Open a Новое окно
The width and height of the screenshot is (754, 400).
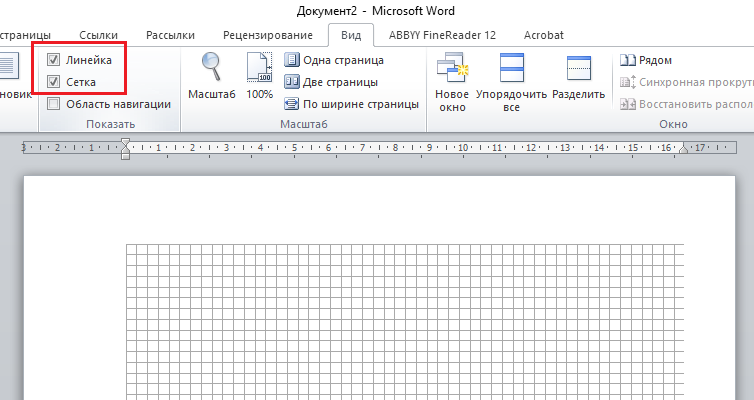coord(452,82)
